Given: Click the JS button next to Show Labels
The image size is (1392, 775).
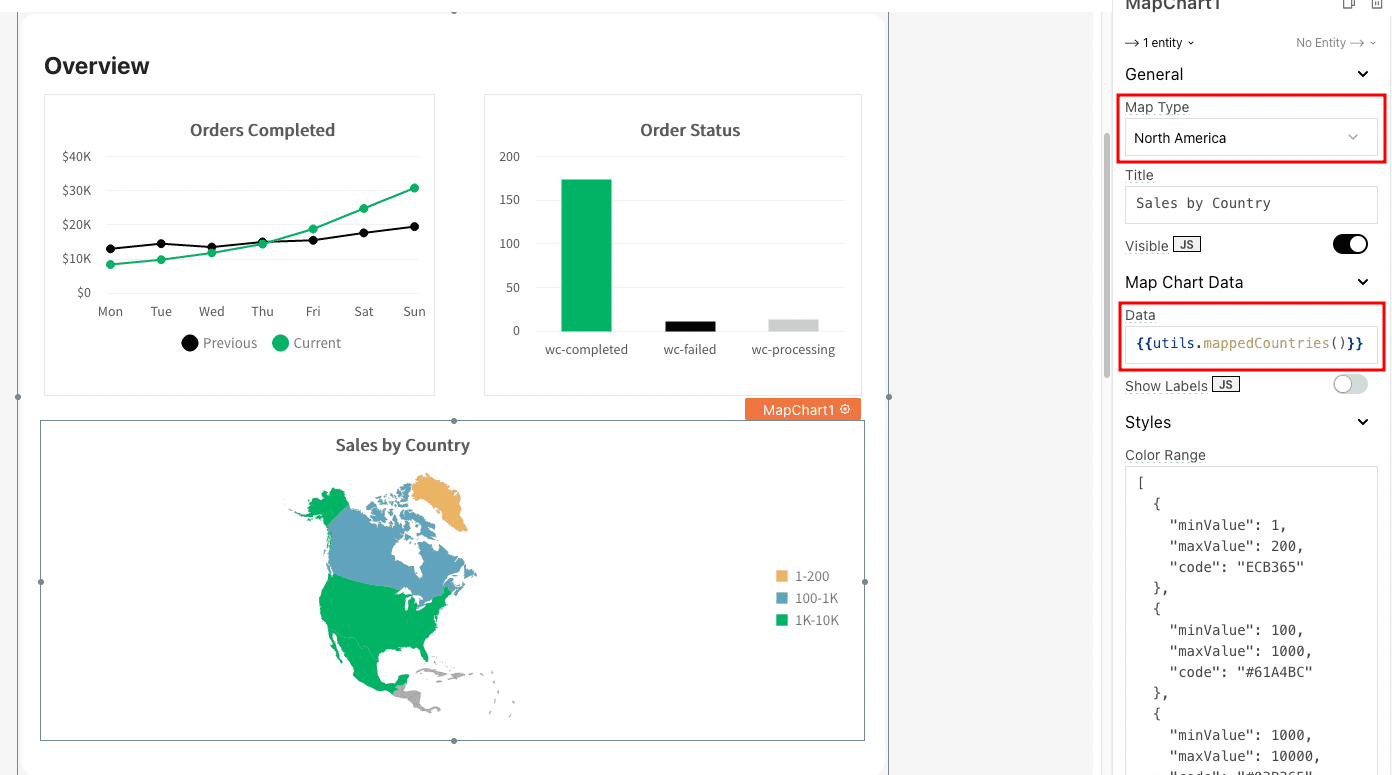Looking at the screenshot, I should point(1225,385).
